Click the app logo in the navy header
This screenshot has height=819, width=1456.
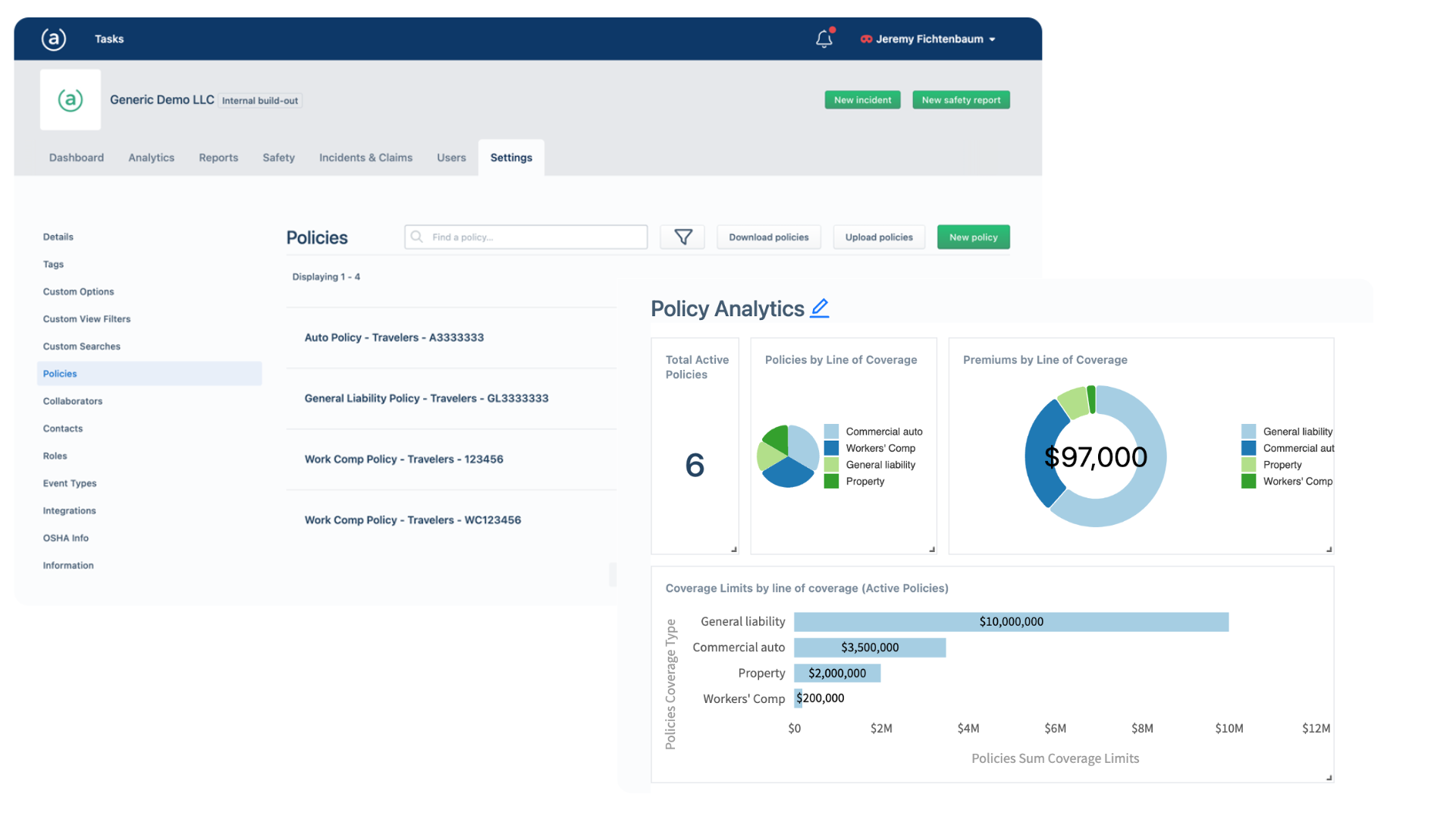pos(53,39)
